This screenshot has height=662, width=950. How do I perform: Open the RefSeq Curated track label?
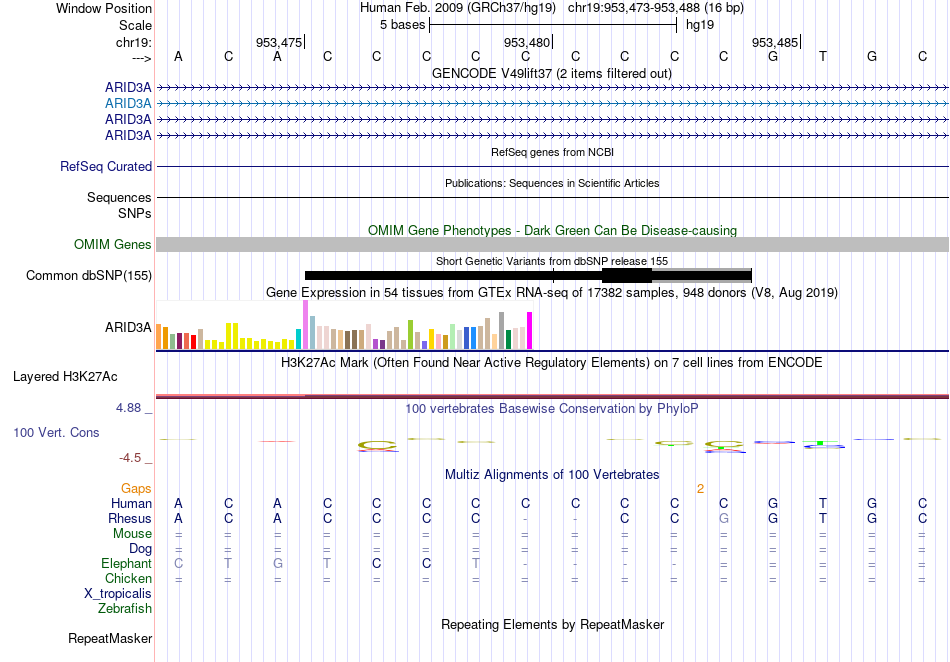tap(105, 166)
